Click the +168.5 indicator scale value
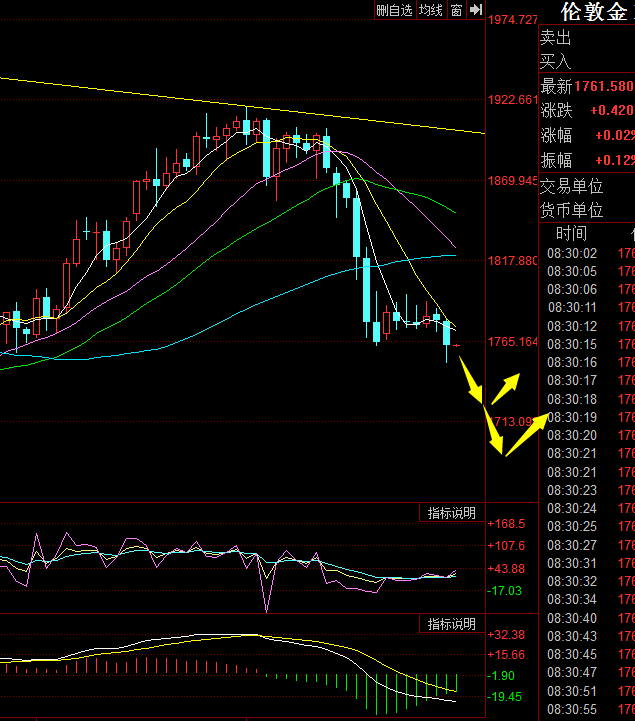The image size is (635, 721). 506,524
